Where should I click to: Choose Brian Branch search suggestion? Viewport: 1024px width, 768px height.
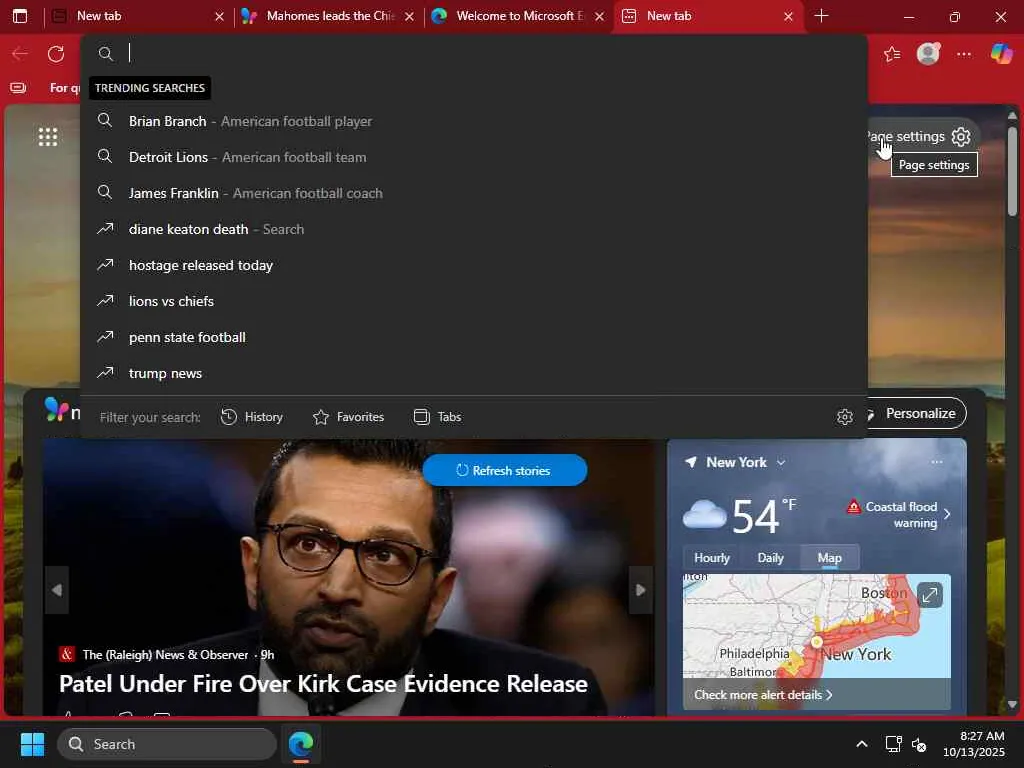[473, 121]
